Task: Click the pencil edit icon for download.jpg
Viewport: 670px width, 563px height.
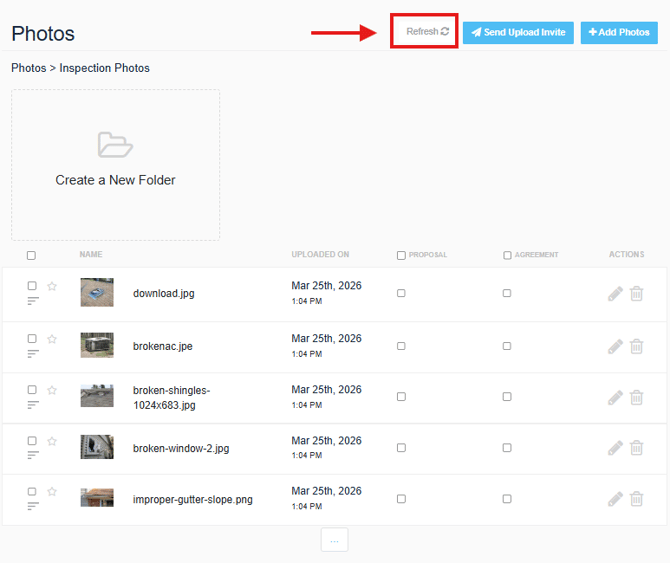Action: pos(615,294)
